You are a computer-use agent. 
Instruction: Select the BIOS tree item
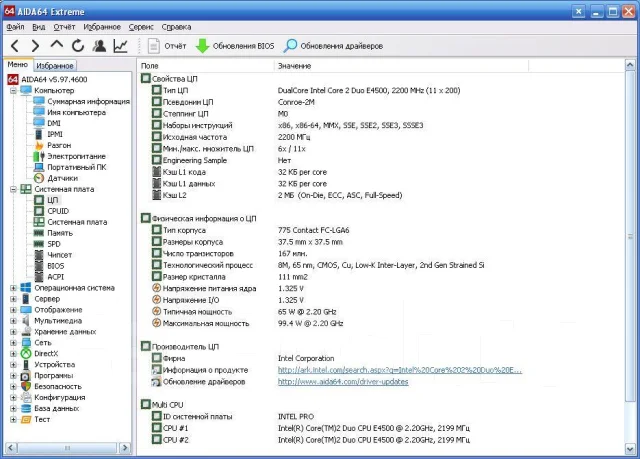click(x=56, y=266)
